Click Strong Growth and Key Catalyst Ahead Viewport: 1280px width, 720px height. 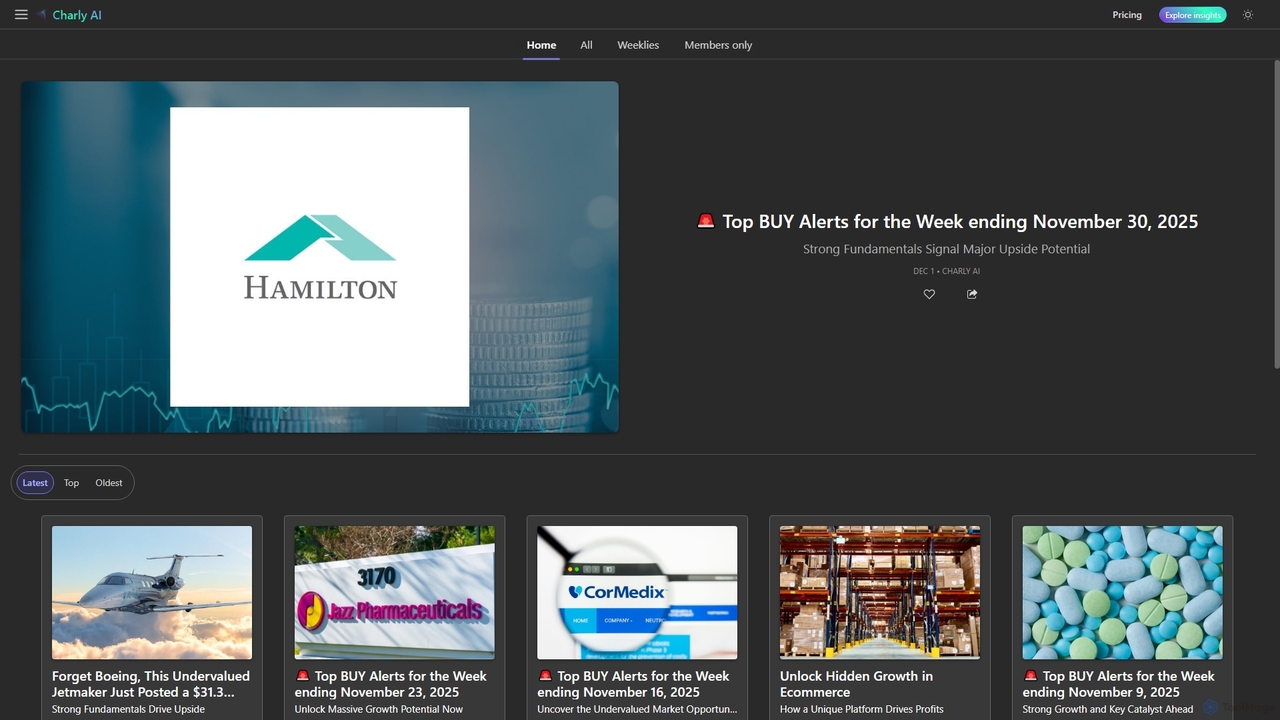click(x=1108, y=709)
